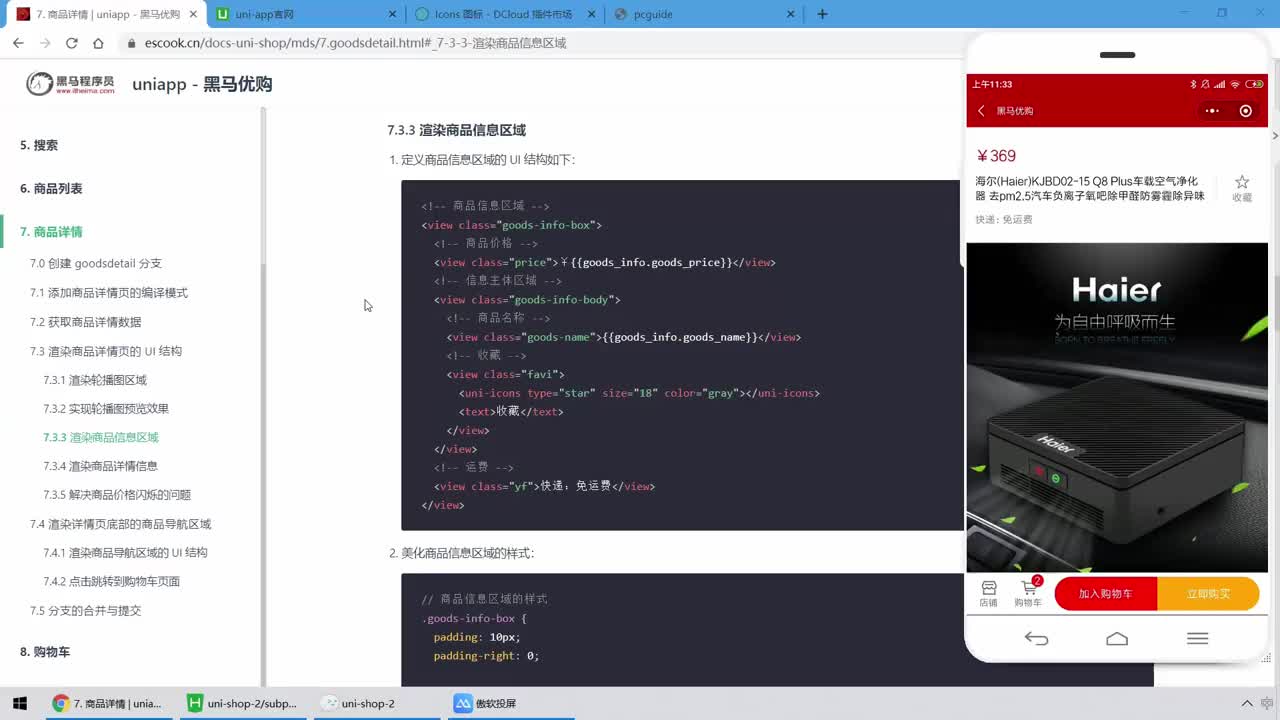Go to 7.3.5 解决商品价格闪烁的问题
This screenshot has width=1280, height=720.
click(117, 494)
